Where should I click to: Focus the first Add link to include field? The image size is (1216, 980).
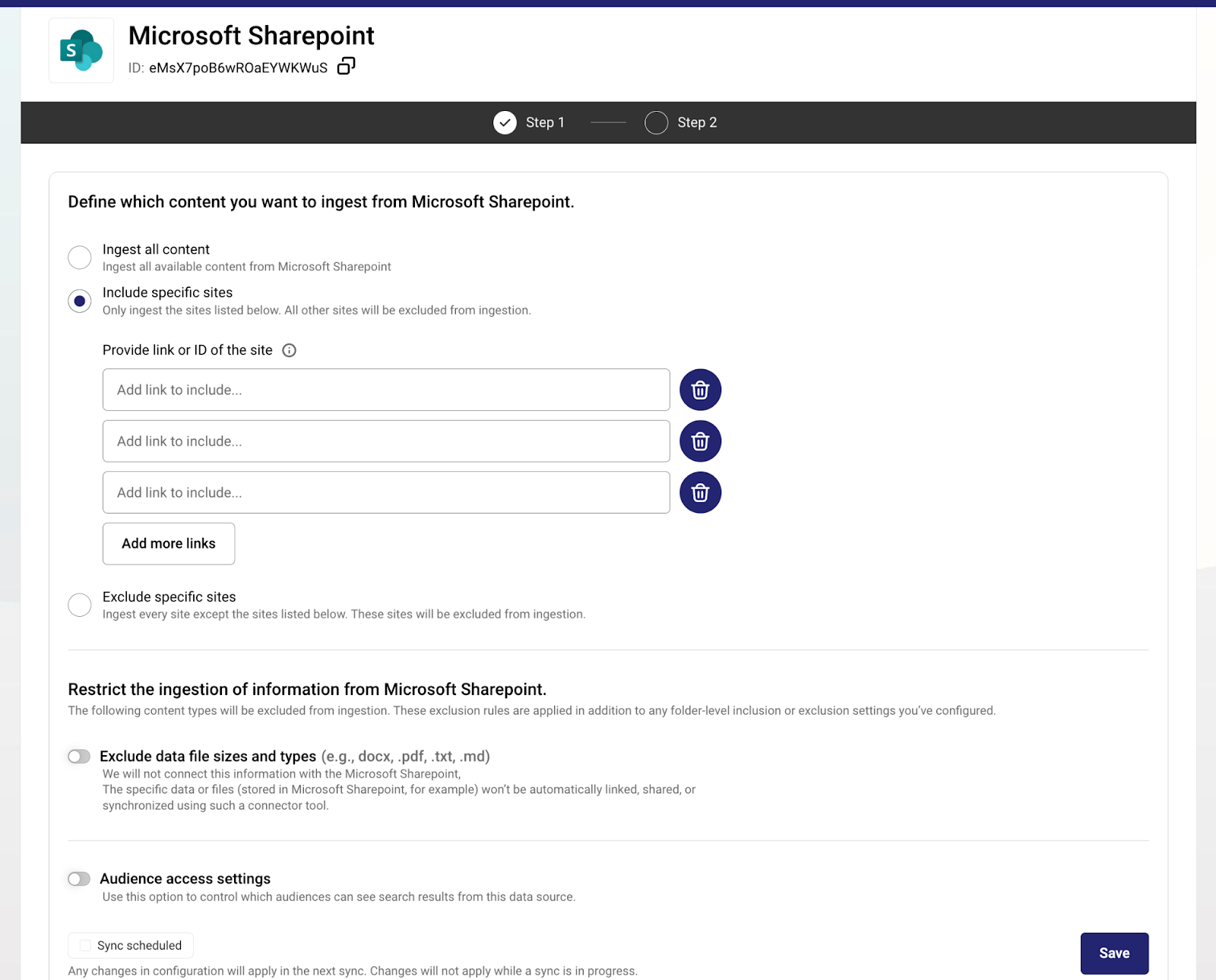click(x=386, y=390)
